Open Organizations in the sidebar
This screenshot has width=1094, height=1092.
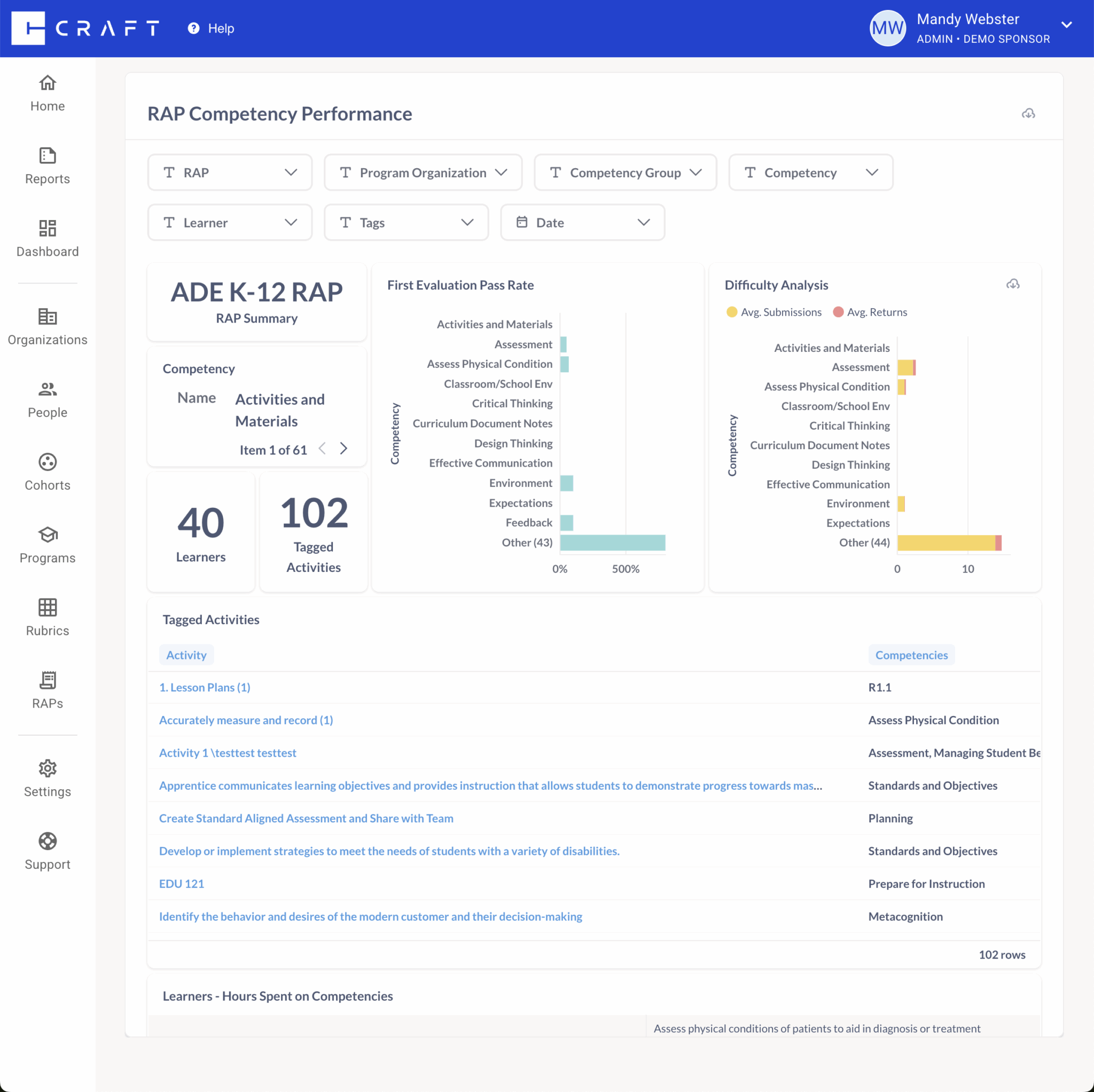[x=48, y=327]
